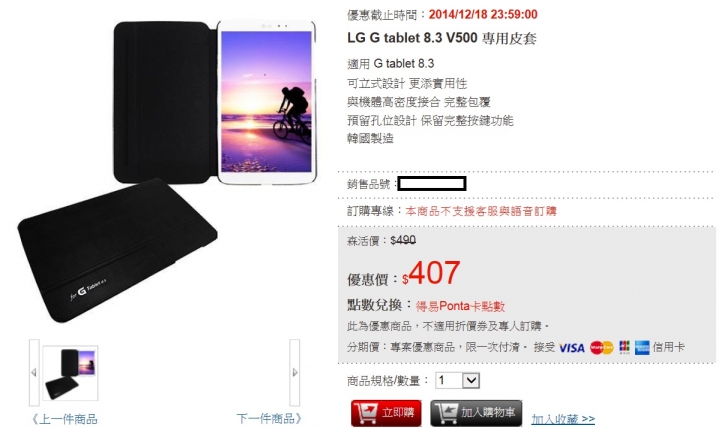The image size is (721, 428).
Task: Click the JCB card logo
Action: coord(624,347)
